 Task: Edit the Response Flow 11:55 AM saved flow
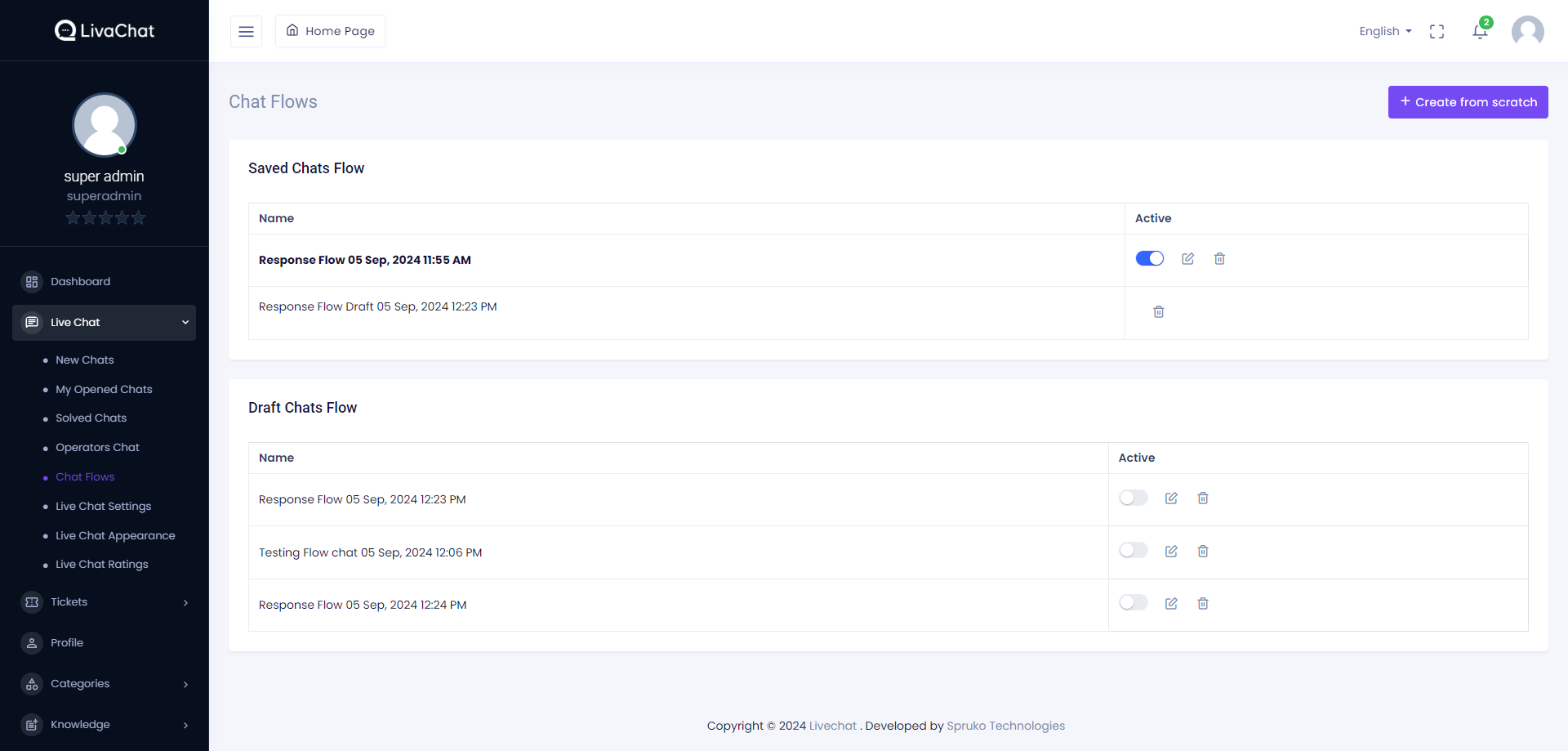pos(1187,259)
